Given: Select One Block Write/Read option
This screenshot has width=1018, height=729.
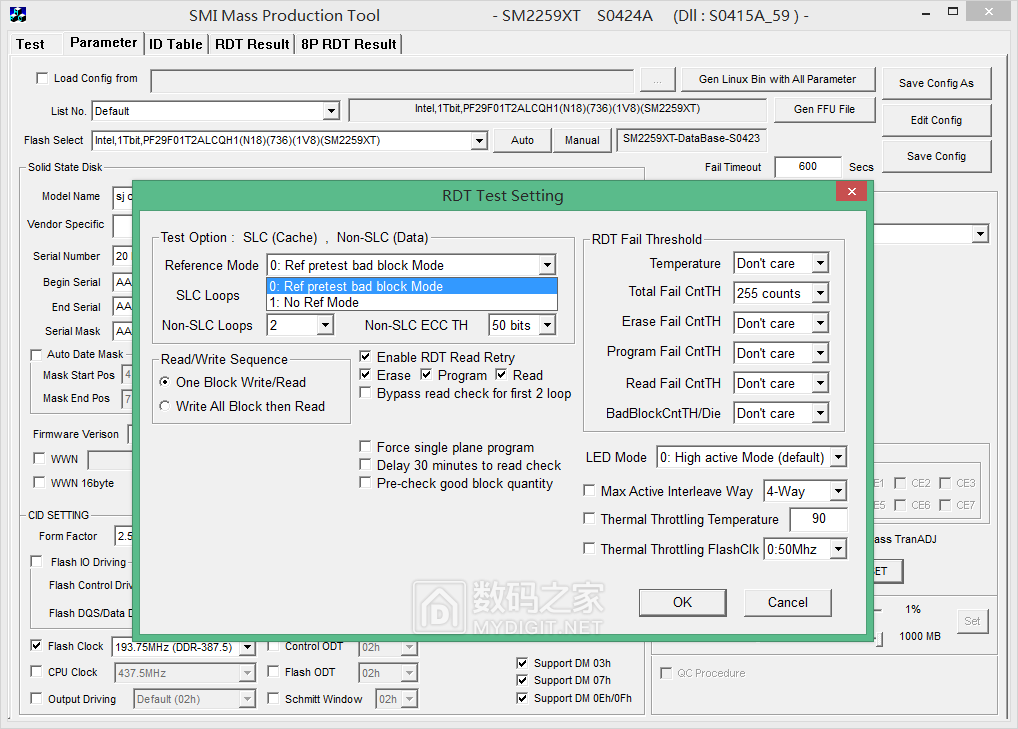Looking at the screenshot, I should (x=166, y=382).
